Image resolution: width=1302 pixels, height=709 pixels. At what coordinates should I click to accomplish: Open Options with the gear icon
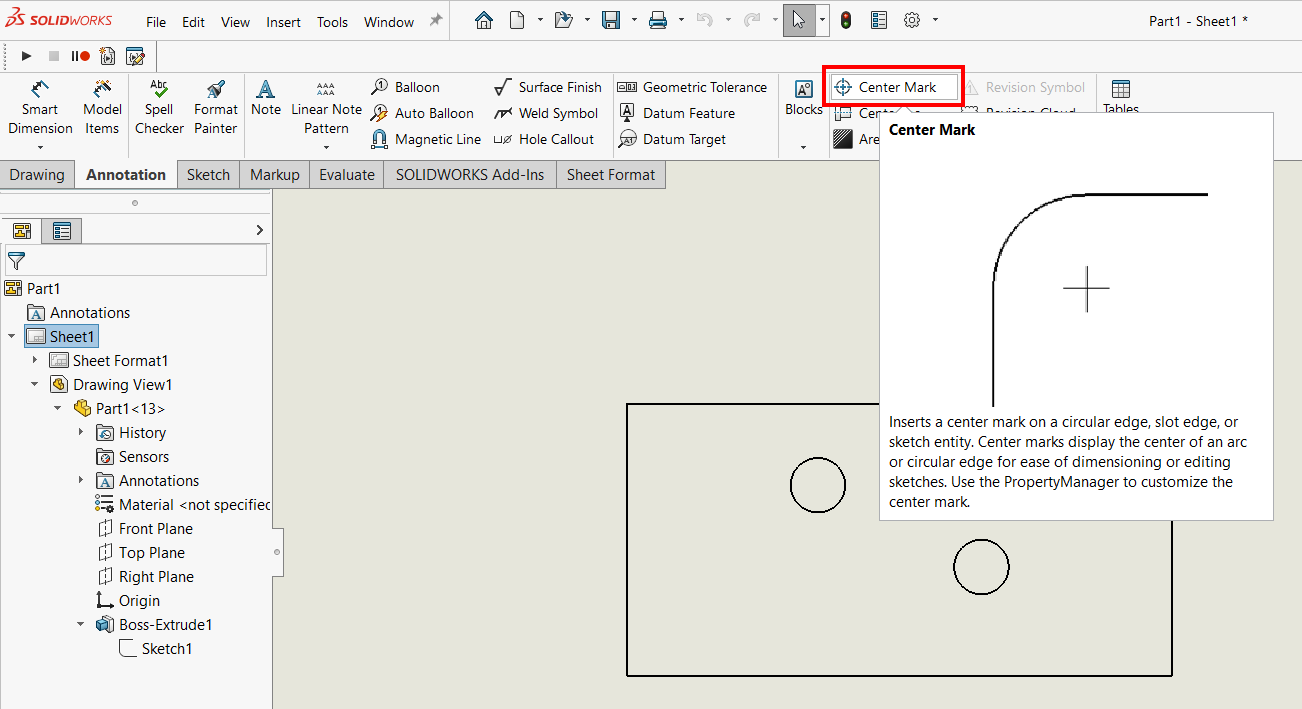(x=912, y=20)
